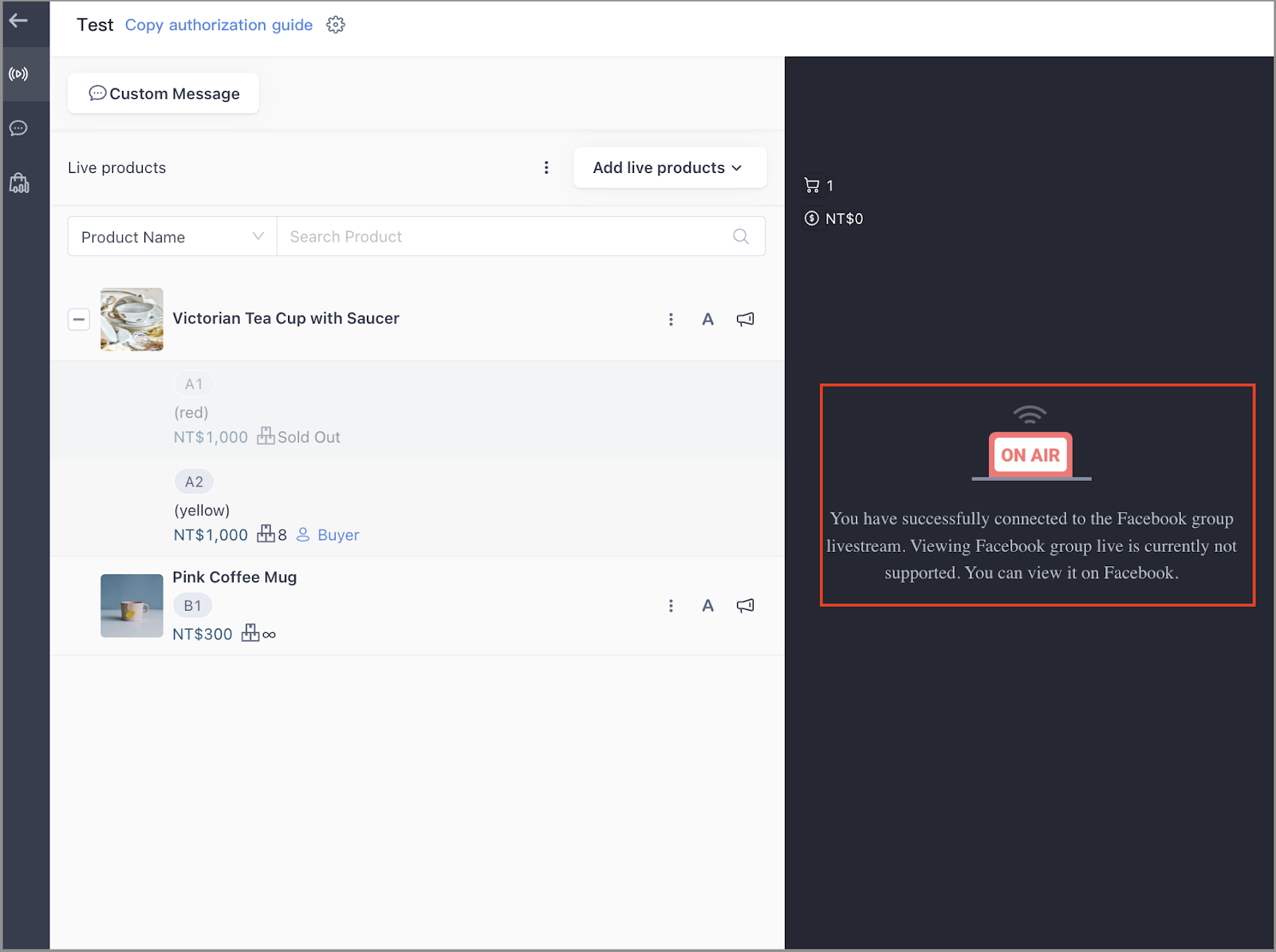
Task: Select the A1 keyword tag
Action: pos(194,384)
